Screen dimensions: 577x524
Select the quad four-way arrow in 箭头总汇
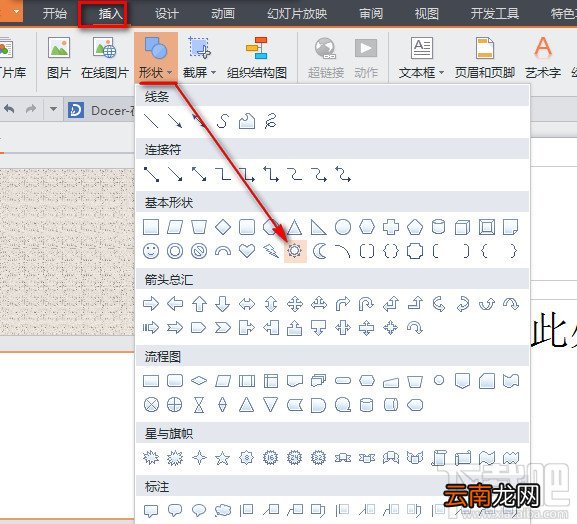[x=295, y=304]
